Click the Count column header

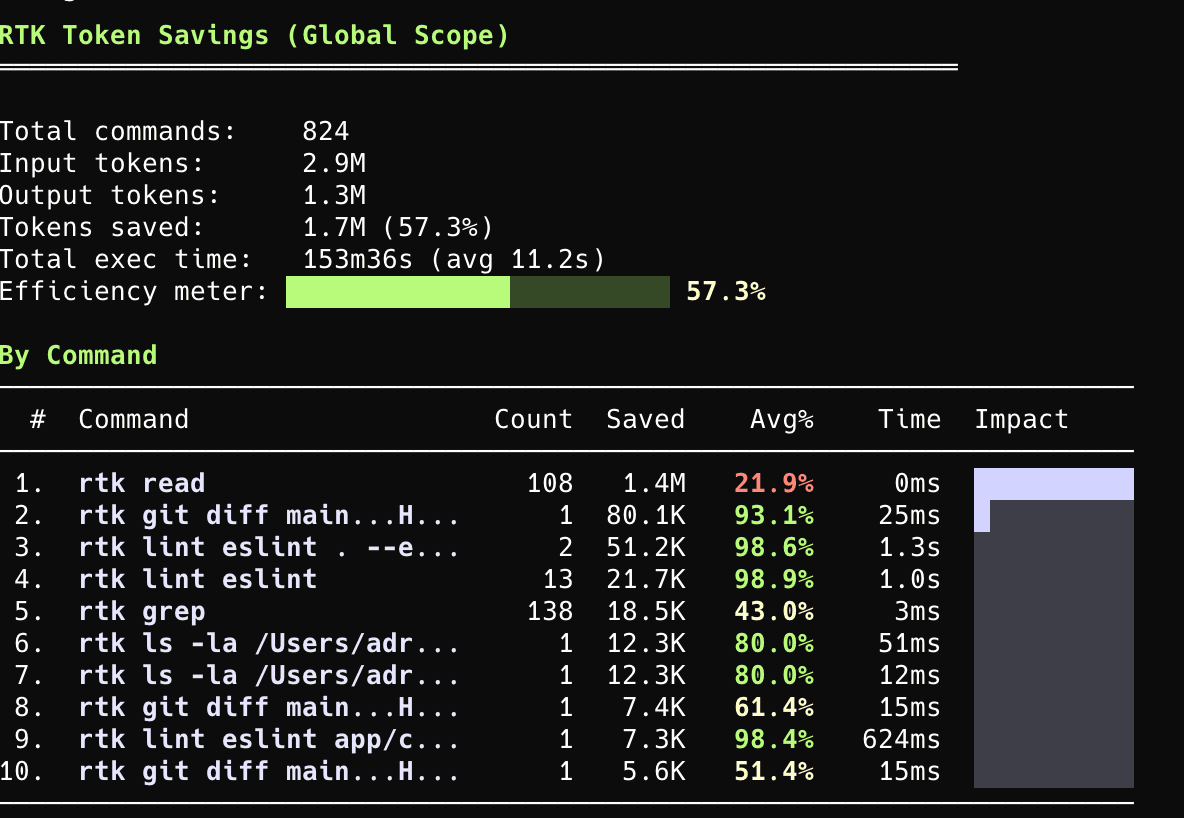pos(533,419)
